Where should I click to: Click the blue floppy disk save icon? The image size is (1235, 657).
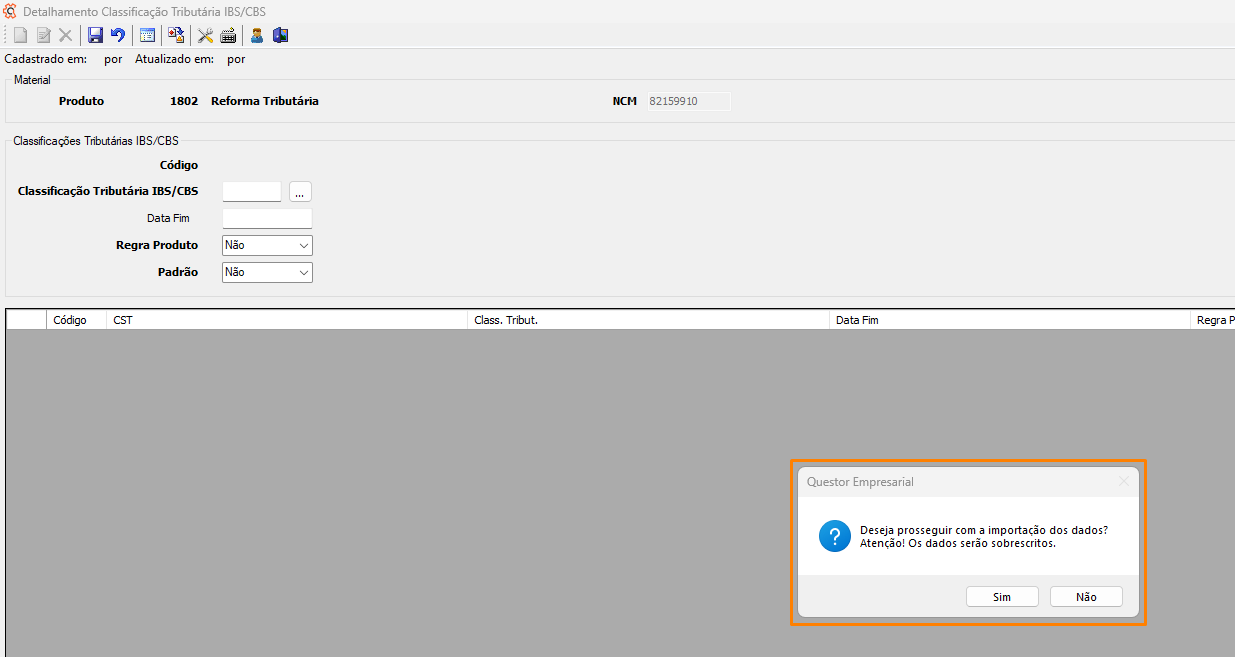point(96,35)
